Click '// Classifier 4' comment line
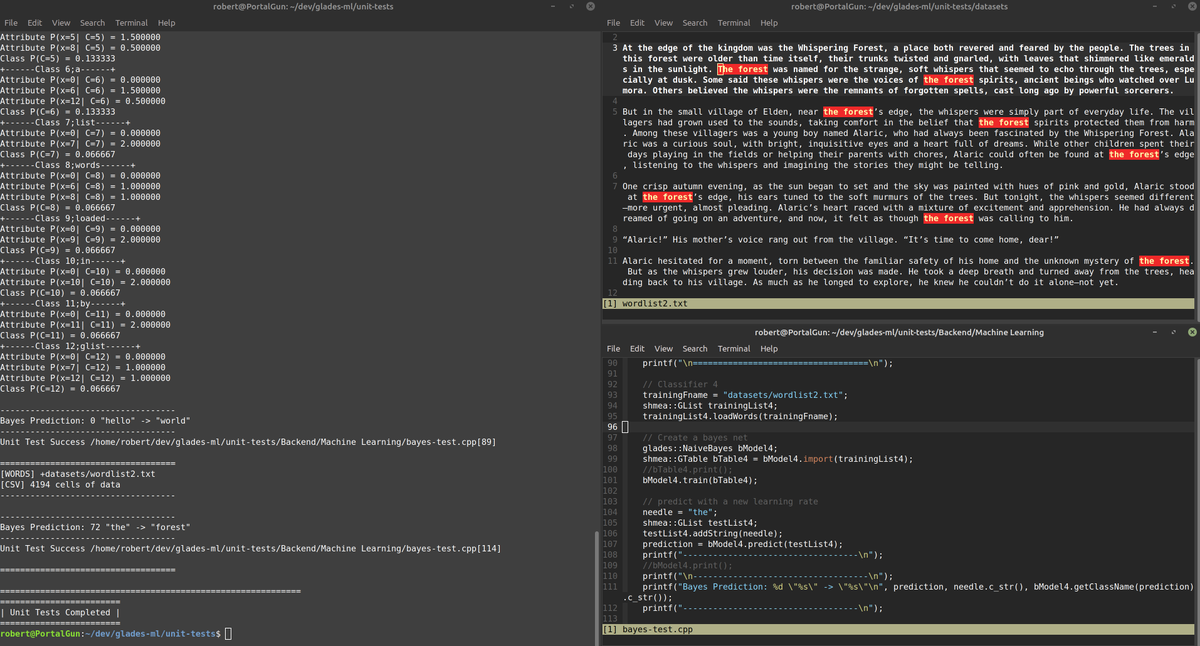Image resolution: width=1200 pixels, height=646 pixels. click(x=681, y=384)
